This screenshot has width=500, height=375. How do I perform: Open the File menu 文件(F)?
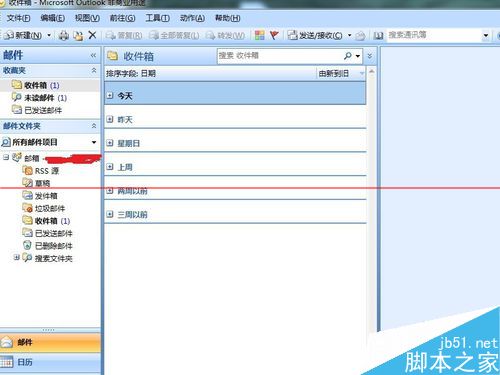18,18
